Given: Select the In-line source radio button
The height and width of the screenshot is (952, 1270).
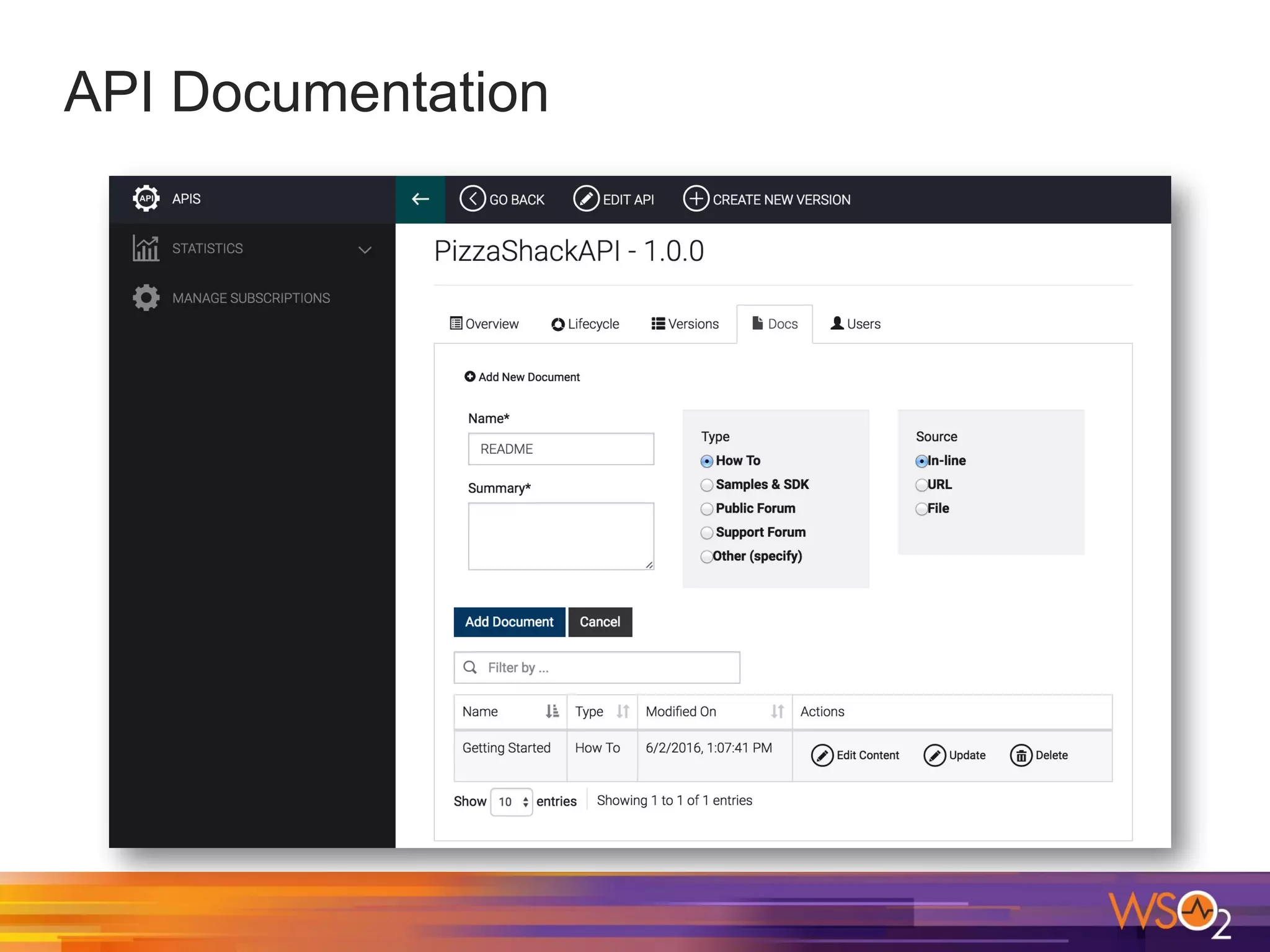Looking at the screenshot, I should click(x=921, y=461).
